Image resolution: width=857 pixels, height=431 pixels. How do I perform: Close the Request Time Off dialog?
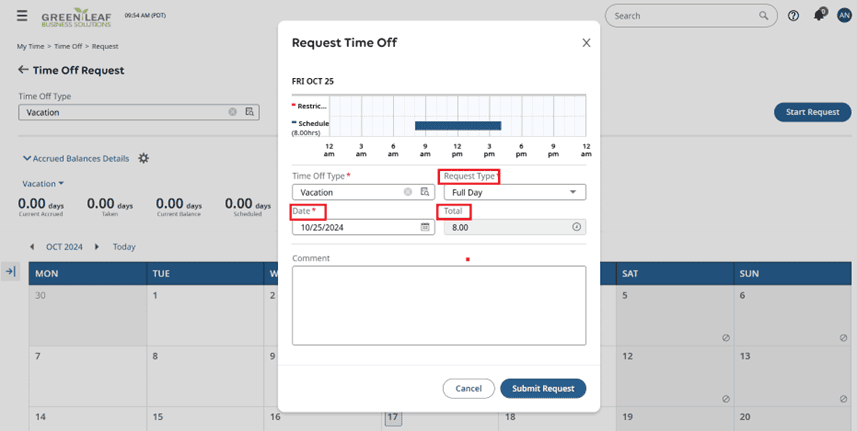(x=586, y=43)
